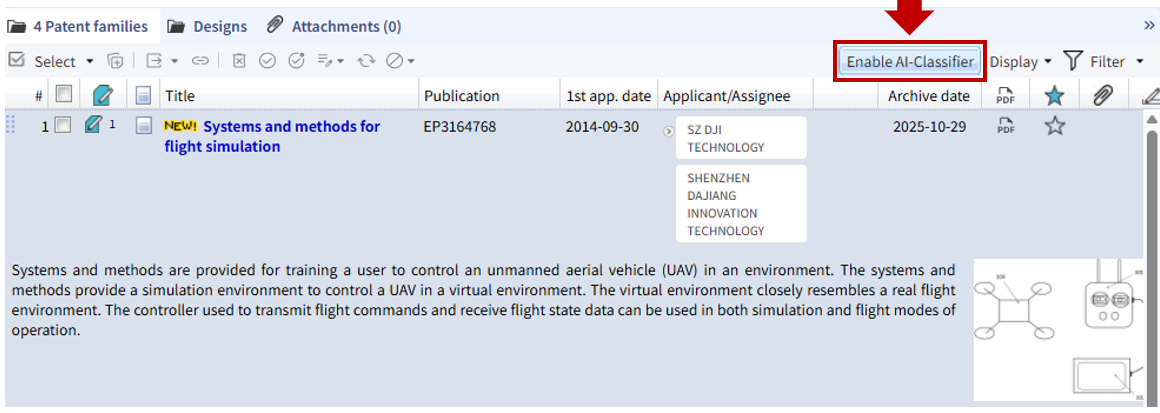
Task: Click the add-copy icon next to Select
Action: tap(116, 61)
